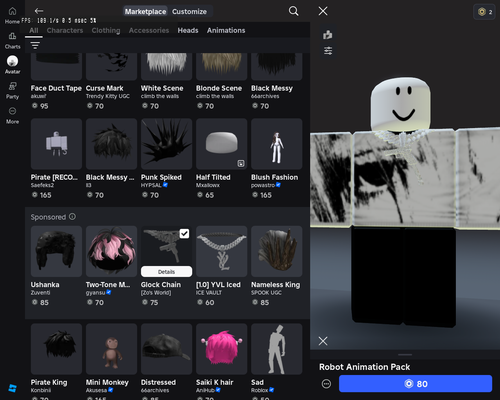Click creator name Trendy Kitty UGC

tap(108, 96)
